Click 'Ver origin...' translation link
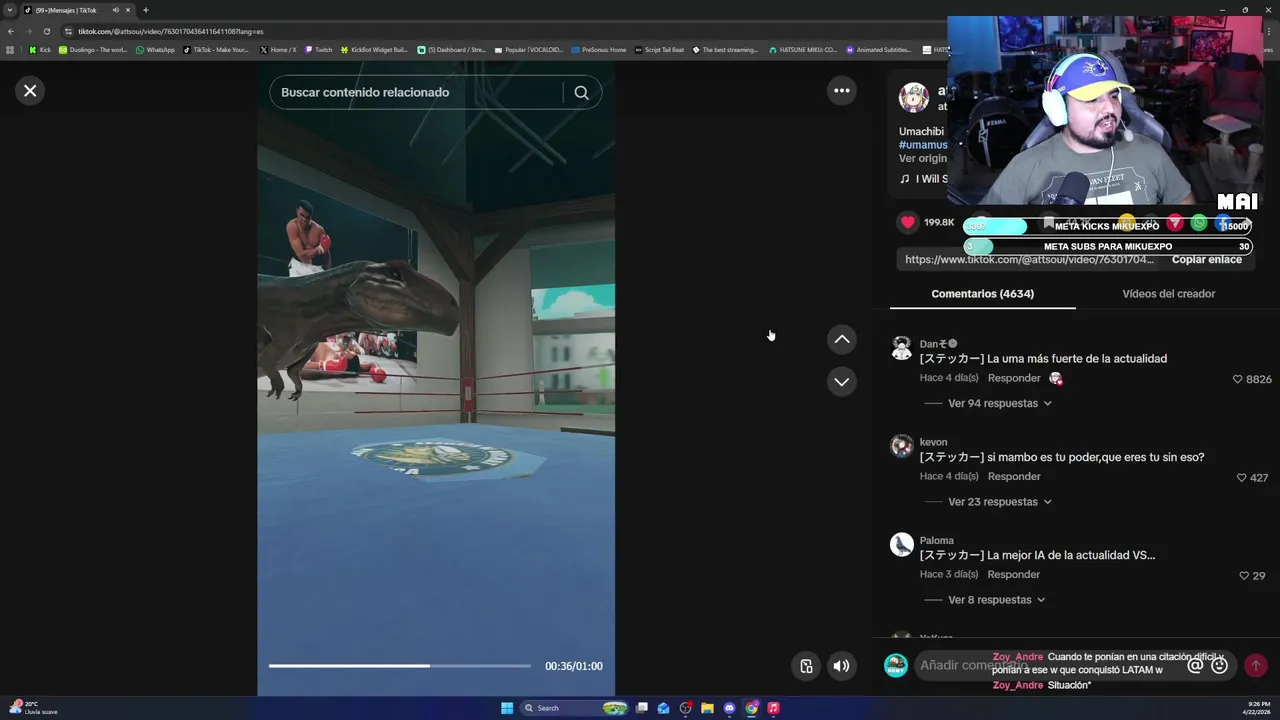Viewport: 1280px width, 720px height. click(x=923, y=159)
